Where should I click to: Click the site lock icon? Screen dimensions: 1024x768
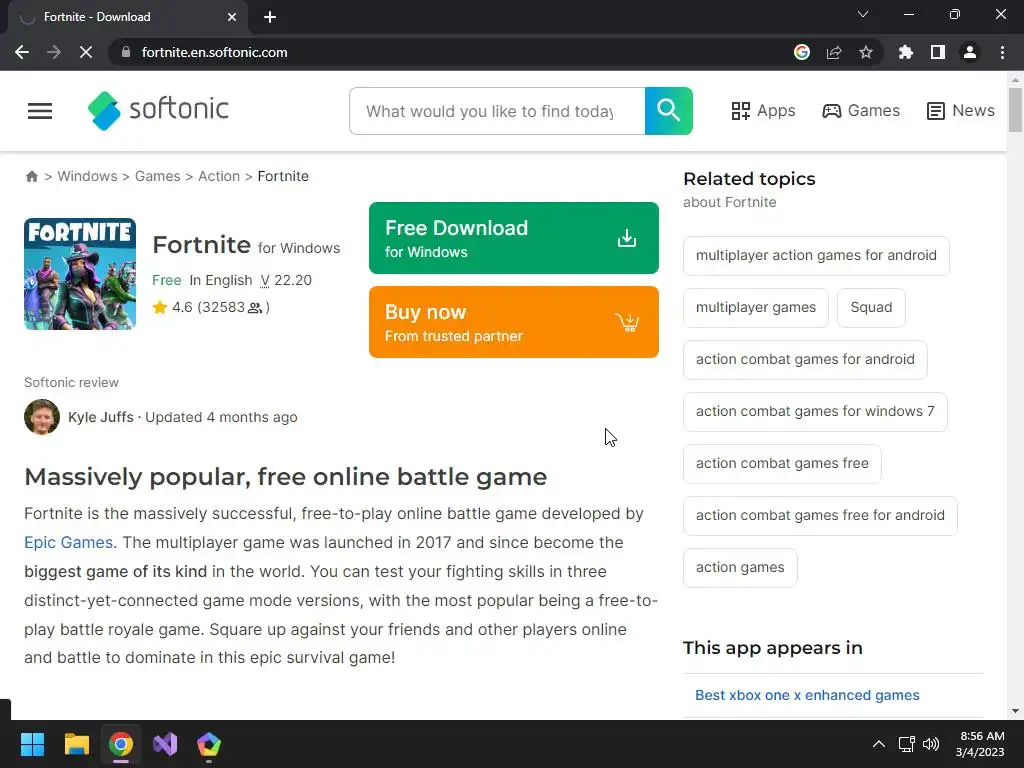point(126,52)
